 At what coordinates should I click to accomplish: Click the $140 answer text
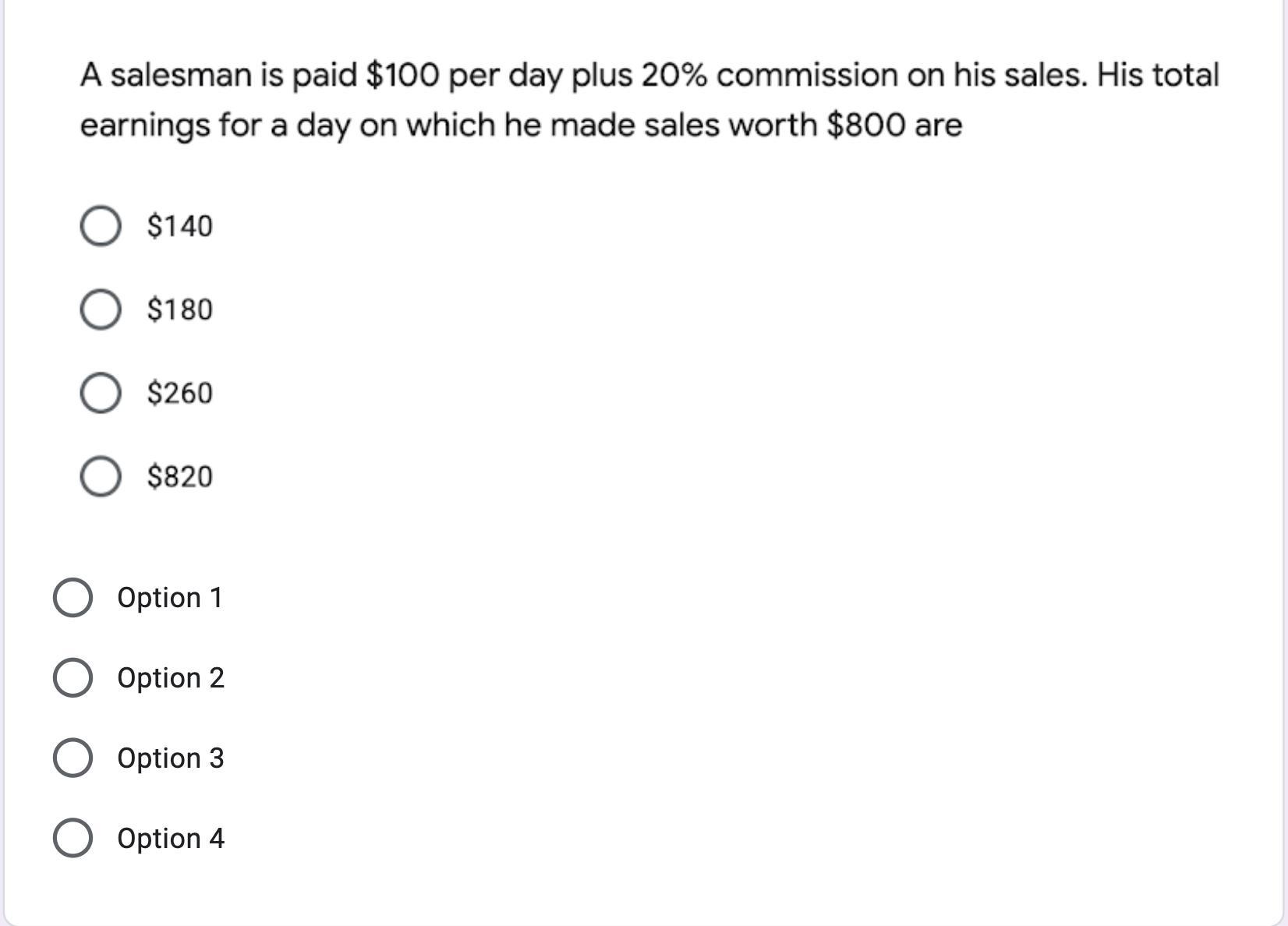click(x=179, y=226)
